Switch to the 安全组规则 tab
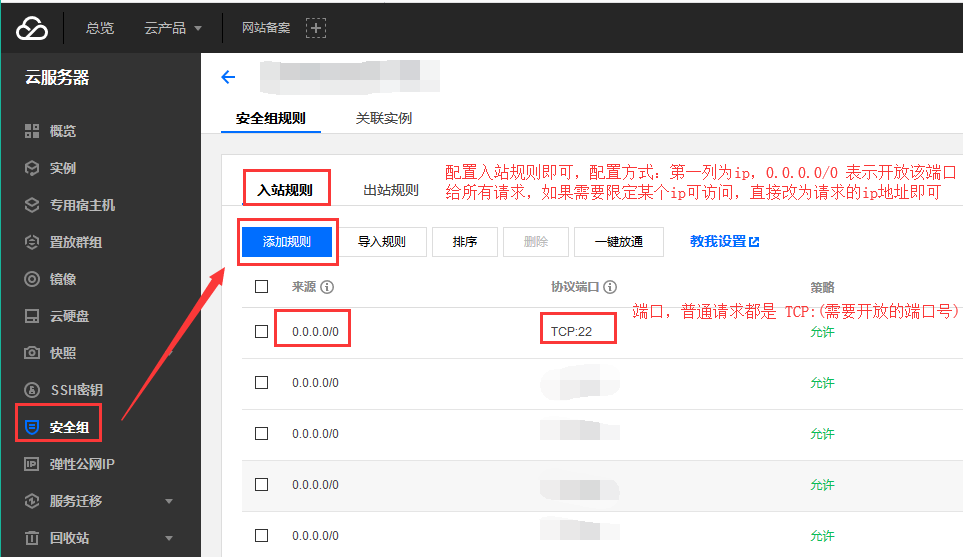The width and height of the screenshot is (963, 557). click(271, 118)
